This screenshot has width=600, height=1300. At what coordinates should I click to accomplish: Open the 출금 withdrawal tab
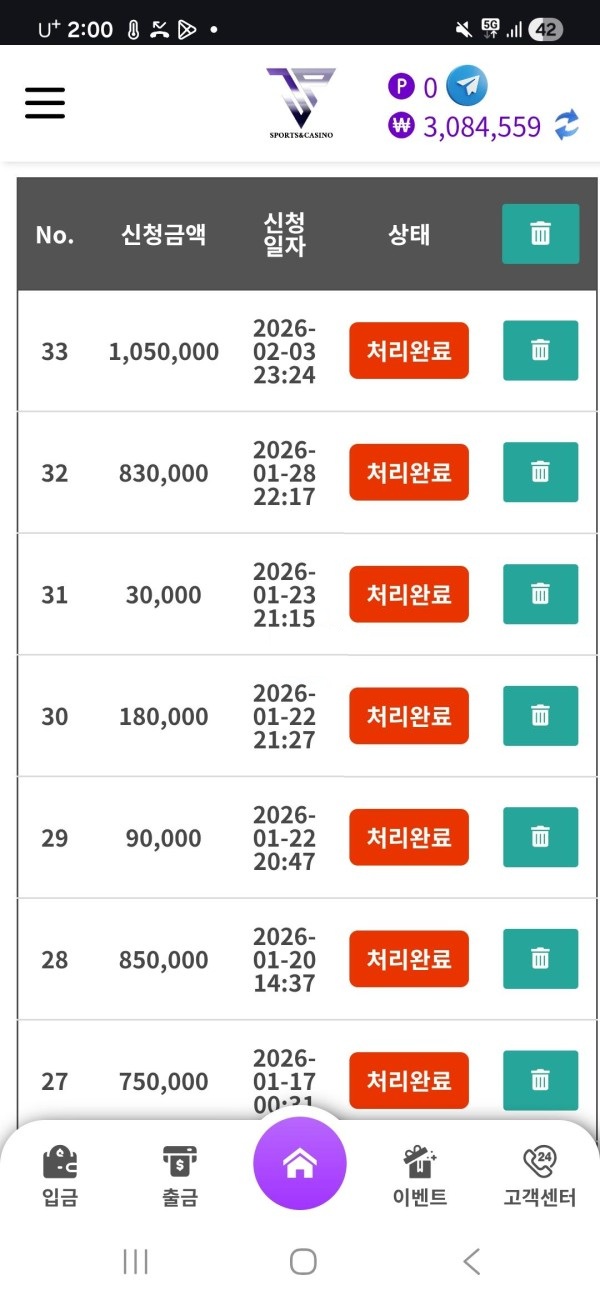(180, 1176)
